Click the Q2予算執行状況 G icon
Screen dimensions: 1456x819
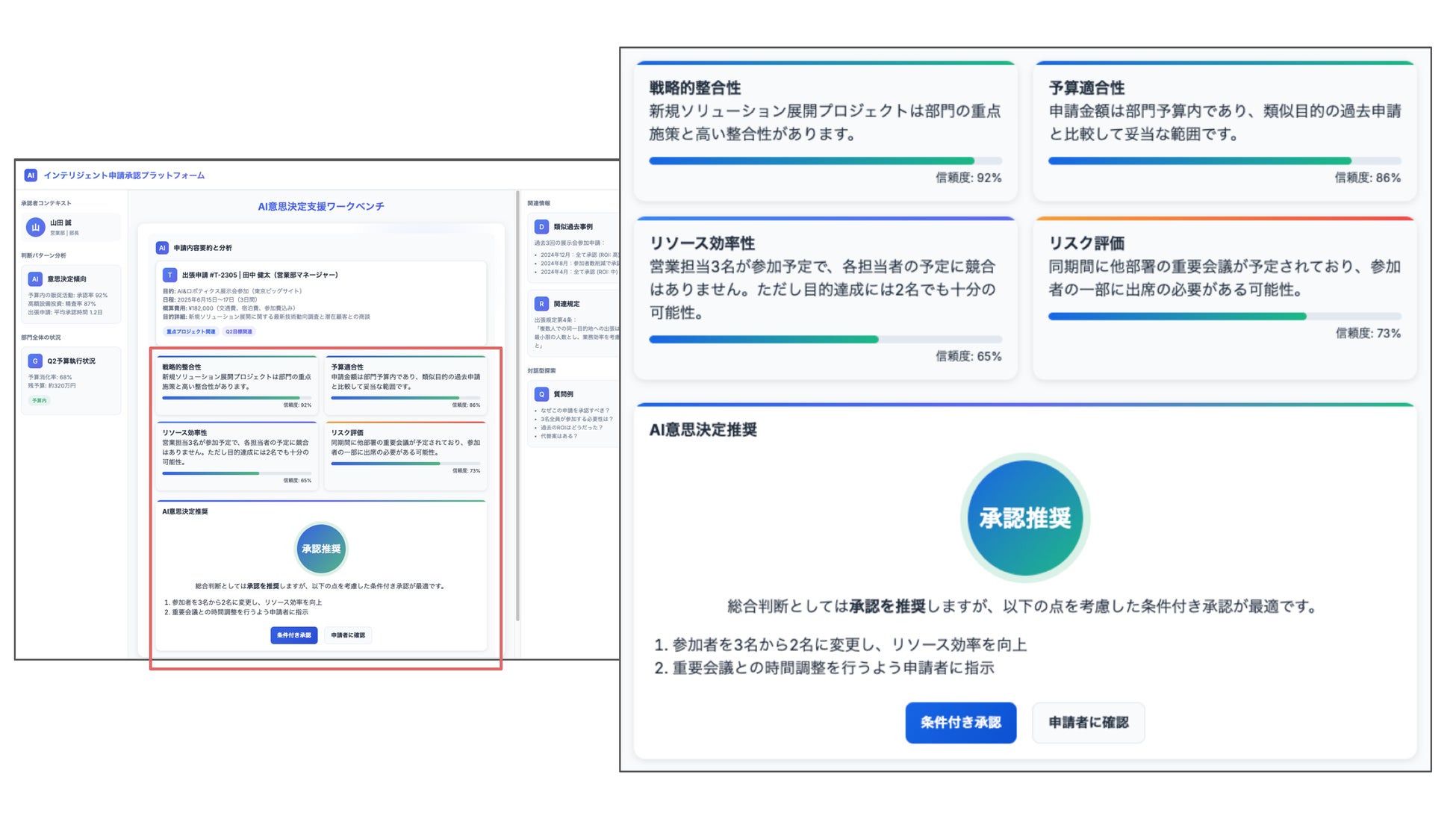pyautogui.click(x=34, y=361)
